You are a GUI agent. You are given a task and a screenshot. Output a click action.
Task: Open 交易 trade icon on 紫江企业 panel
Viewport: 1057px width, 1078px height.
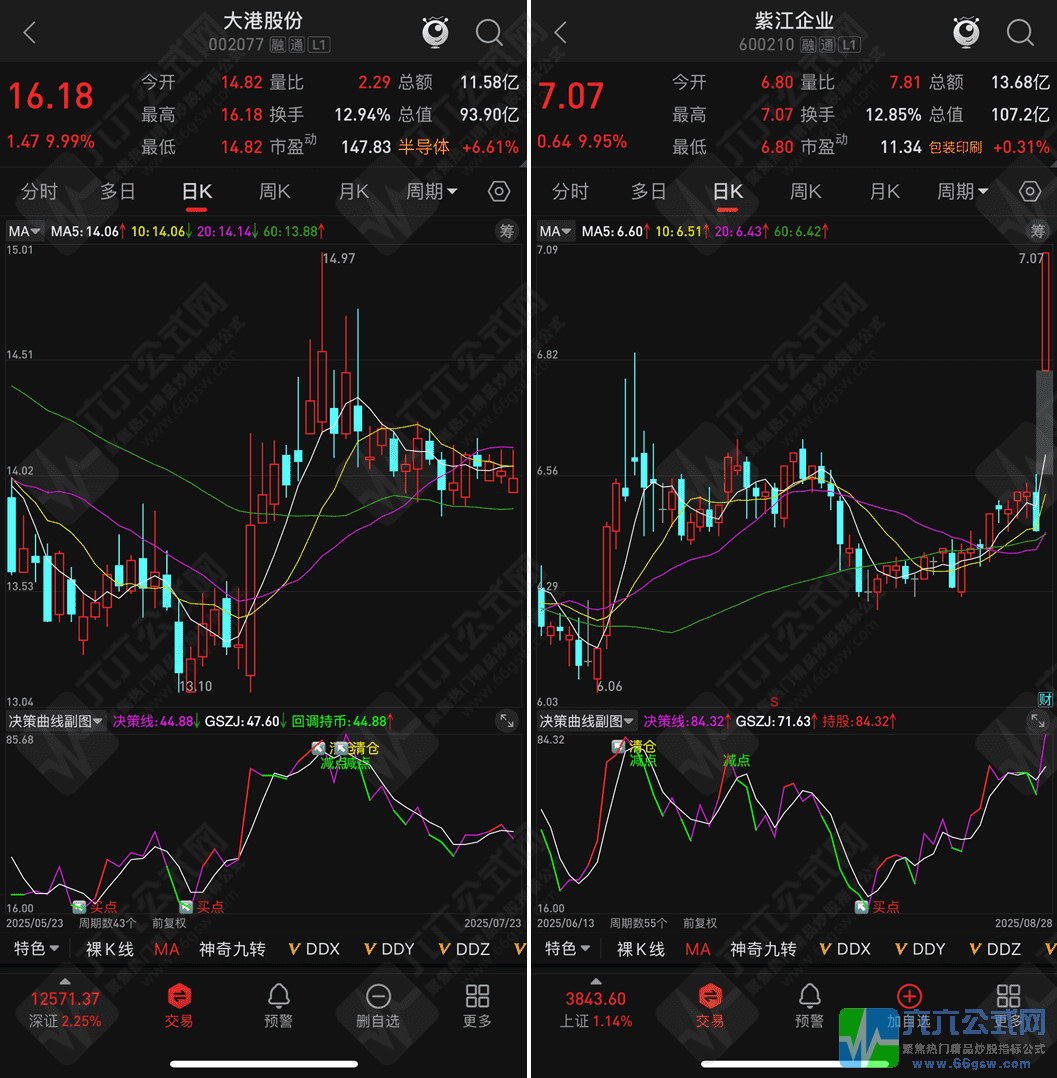710,1005
